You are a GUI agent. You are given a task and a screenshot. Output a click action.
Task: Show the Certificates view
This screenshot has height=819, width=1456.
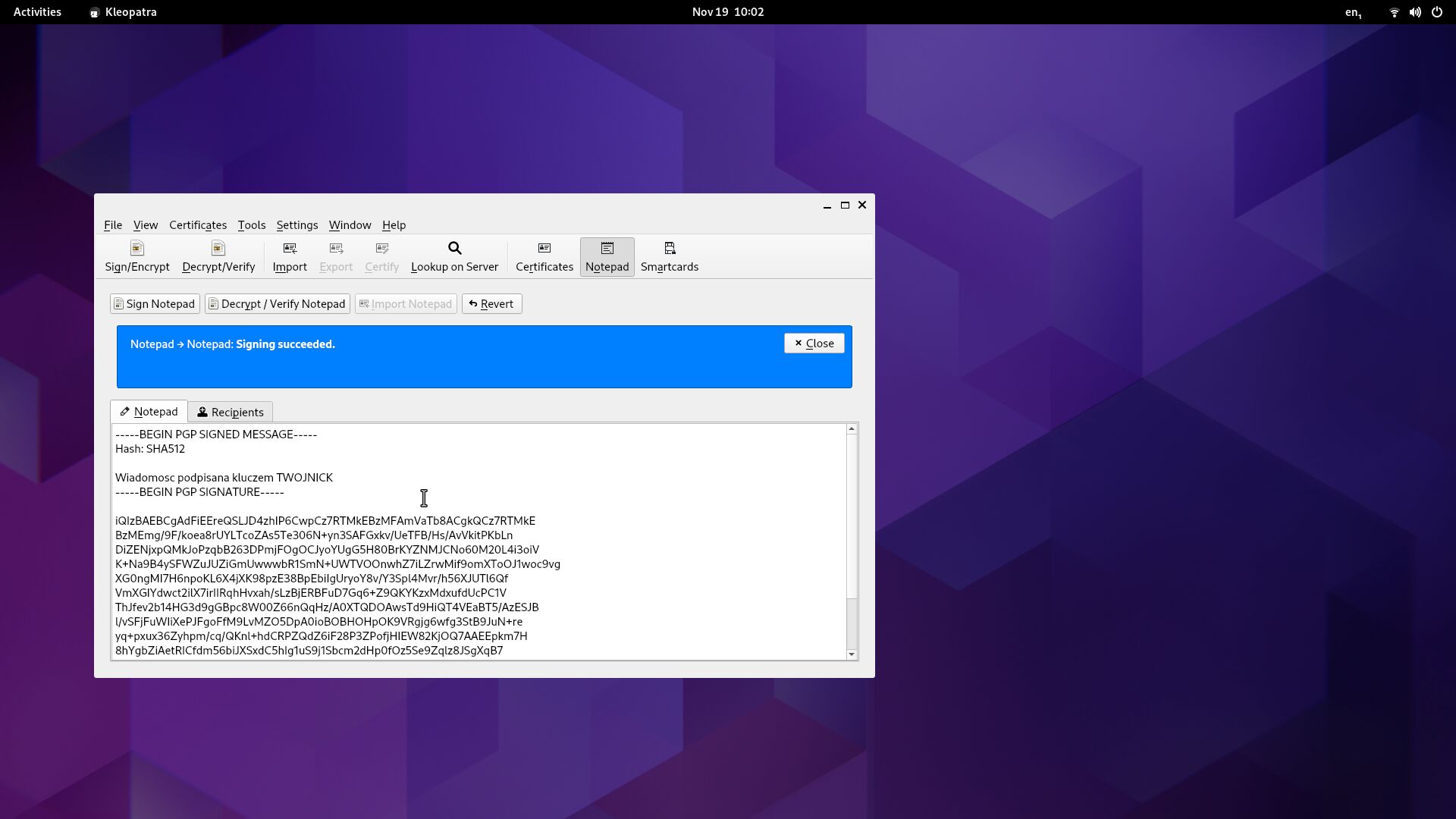click(544, 257)
